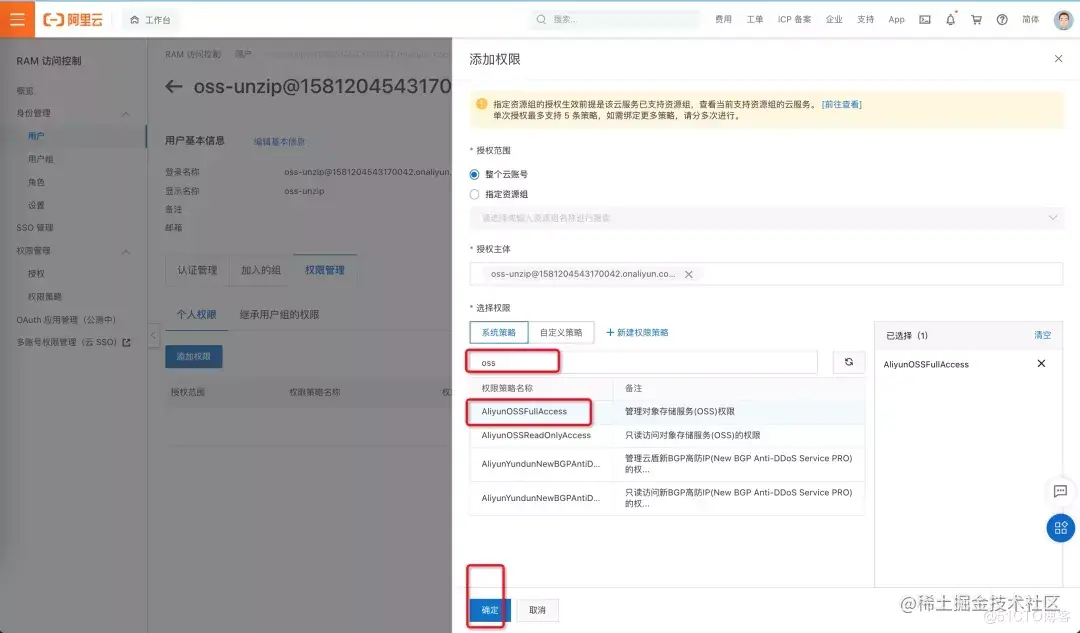Image resolution: width=1080 pixels, height=633 pixels.
Task: Open OAuth 应用管理 in the sidebar
Action: click(66, 320)
